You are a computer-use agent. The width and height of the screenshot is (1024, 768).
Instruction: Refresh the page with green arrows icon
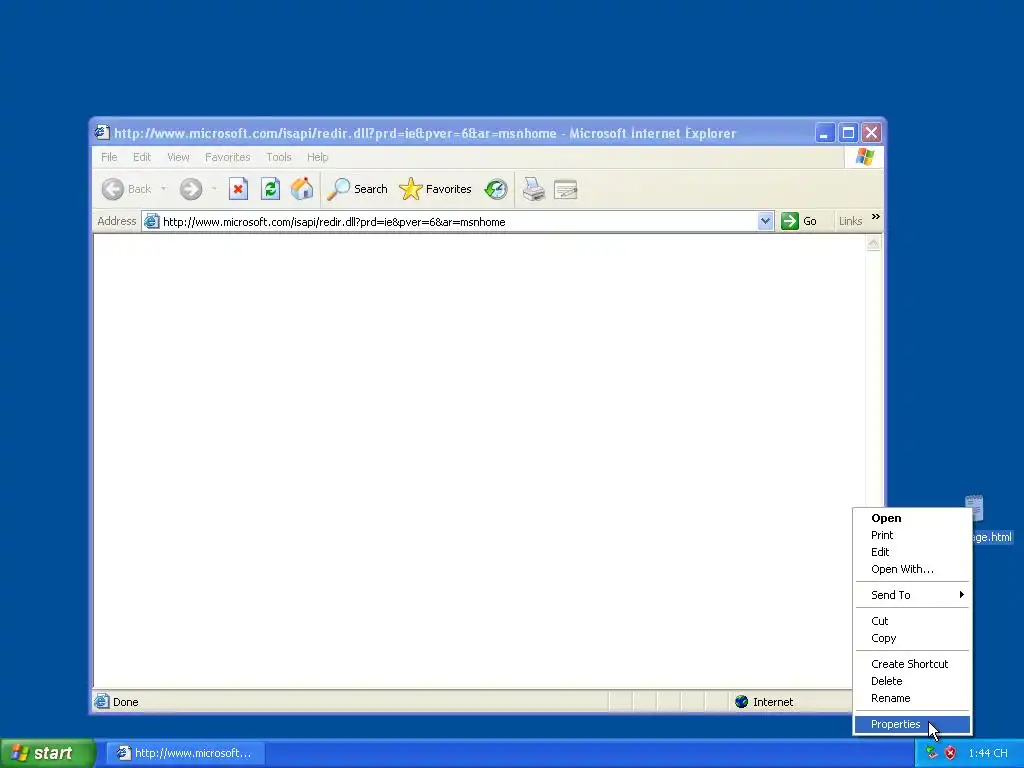pyautogui.click(x=270, y=189)
